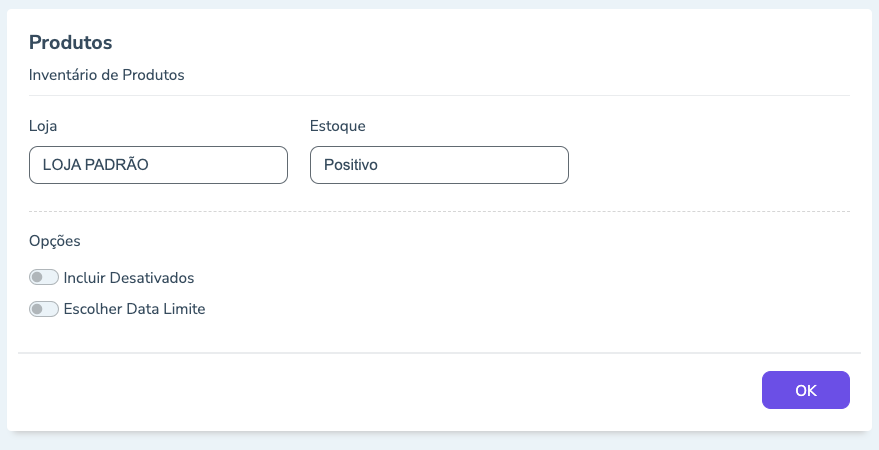Expand the Estoque dropdown
Viewport: 879px width, 450px height.
pyautogui.click(x=439, y=165)
